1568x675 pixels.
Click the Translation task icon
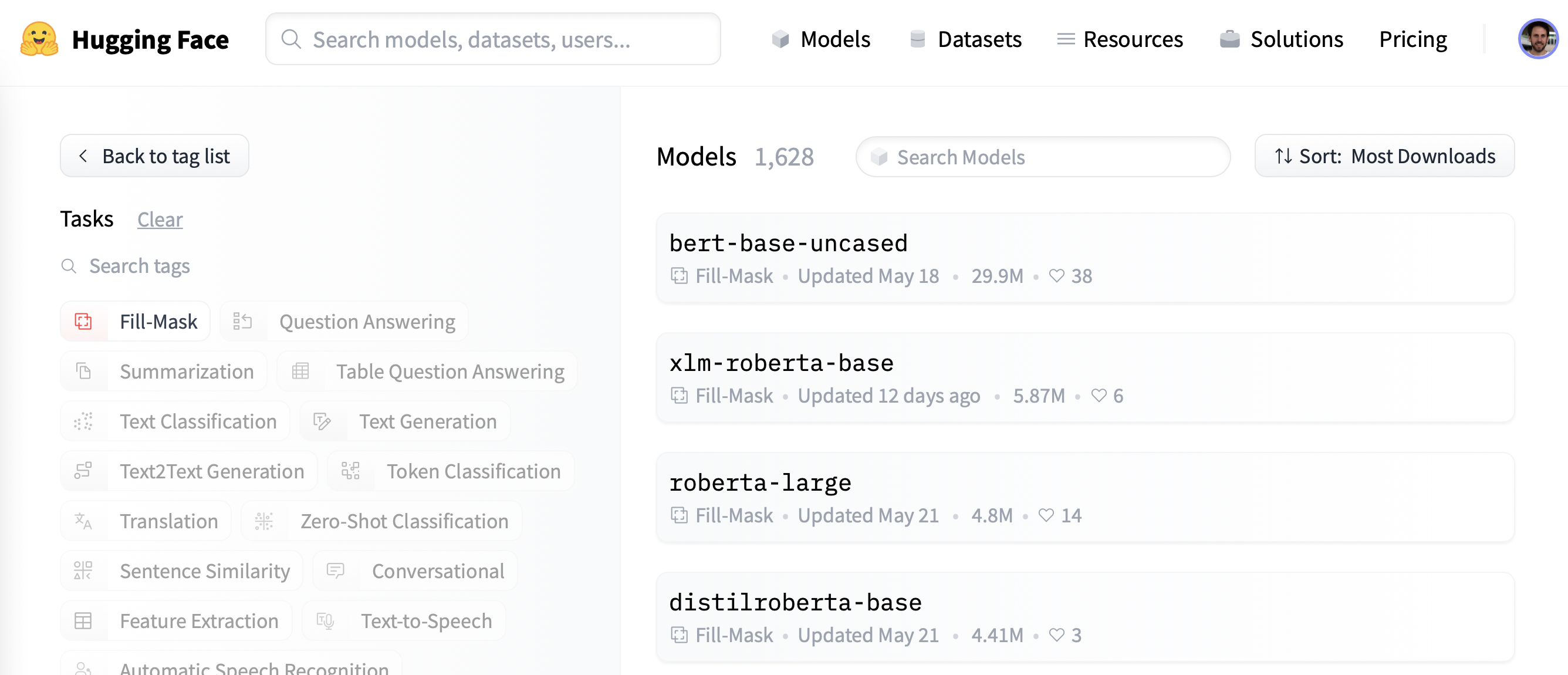coord(86,520)
